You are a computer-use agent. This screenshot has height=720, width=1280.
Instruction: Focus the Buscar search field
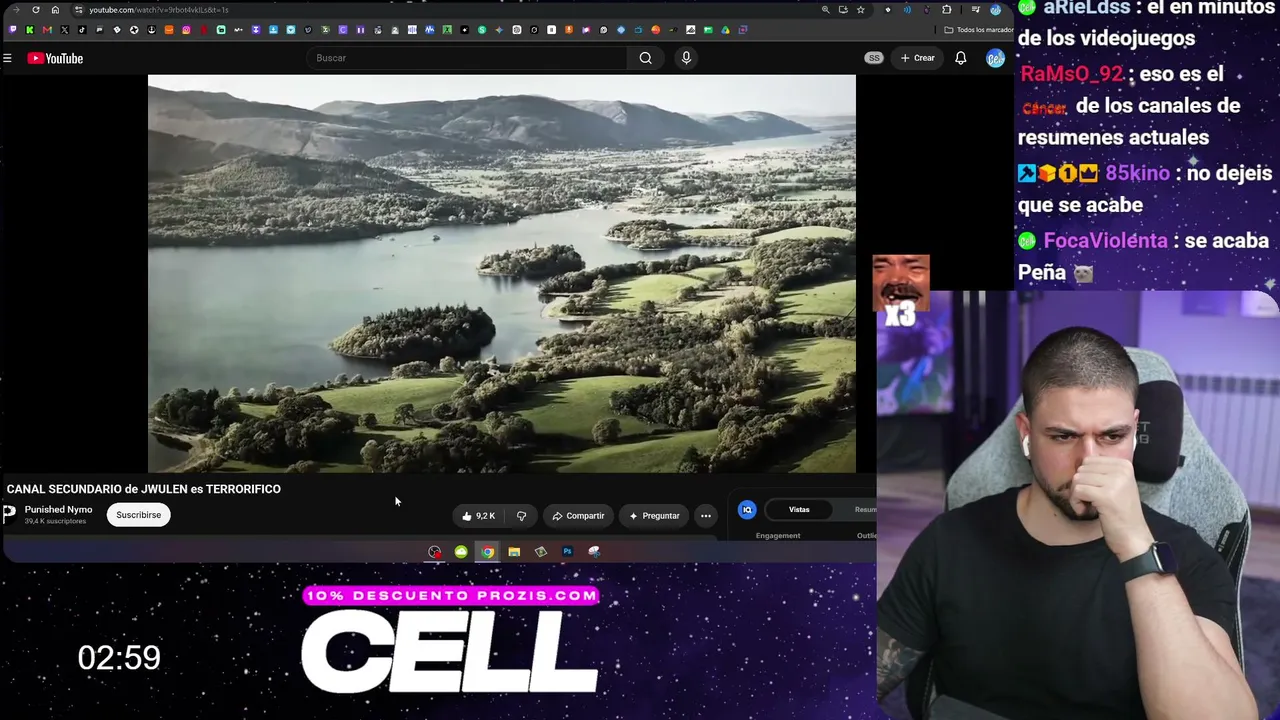click(x=468, y=58)
